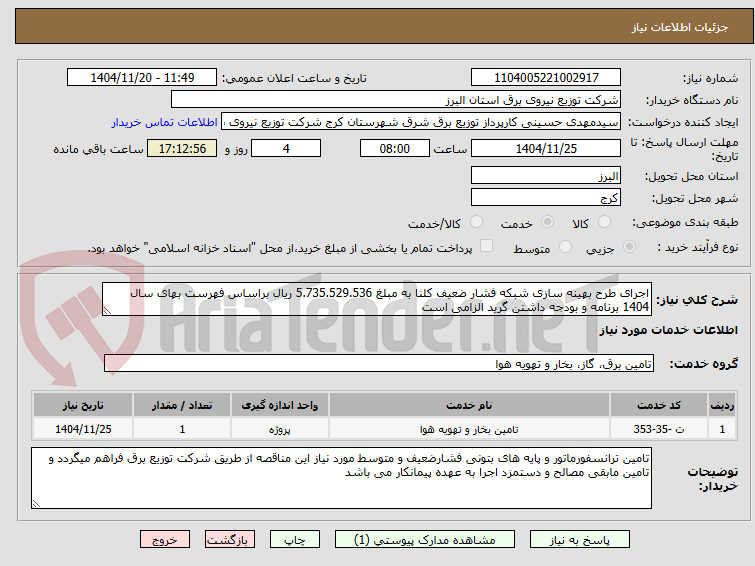Click the resize handle of description textarea
Screen dimensions: 755x566
coord(107,311)
